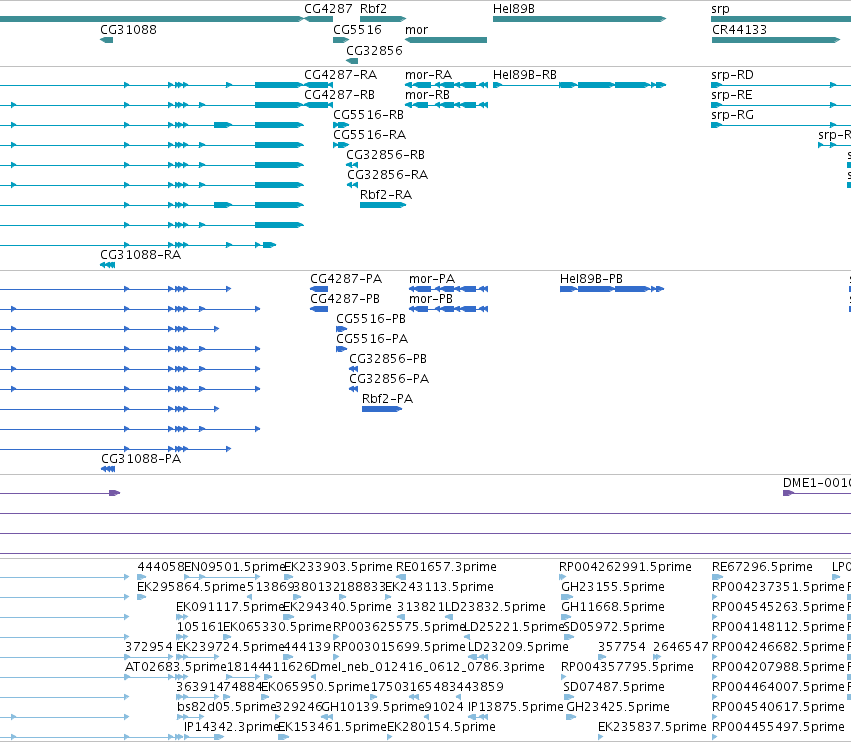The width and height of the screenshot is (851, 742).
Task: Click the srp-RD transcript label
Action: (732, 75)
